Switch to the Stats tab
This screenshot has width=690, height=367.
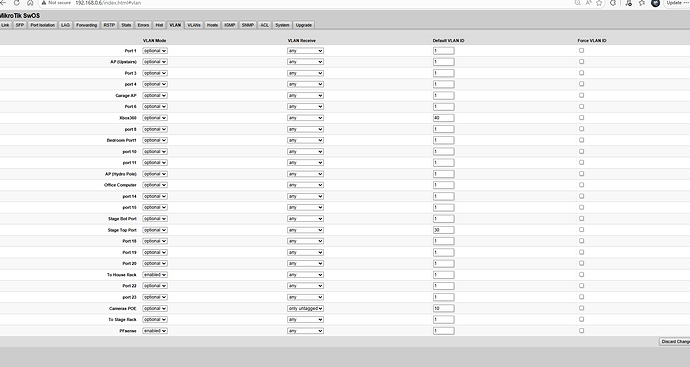(x=126, y=25)
